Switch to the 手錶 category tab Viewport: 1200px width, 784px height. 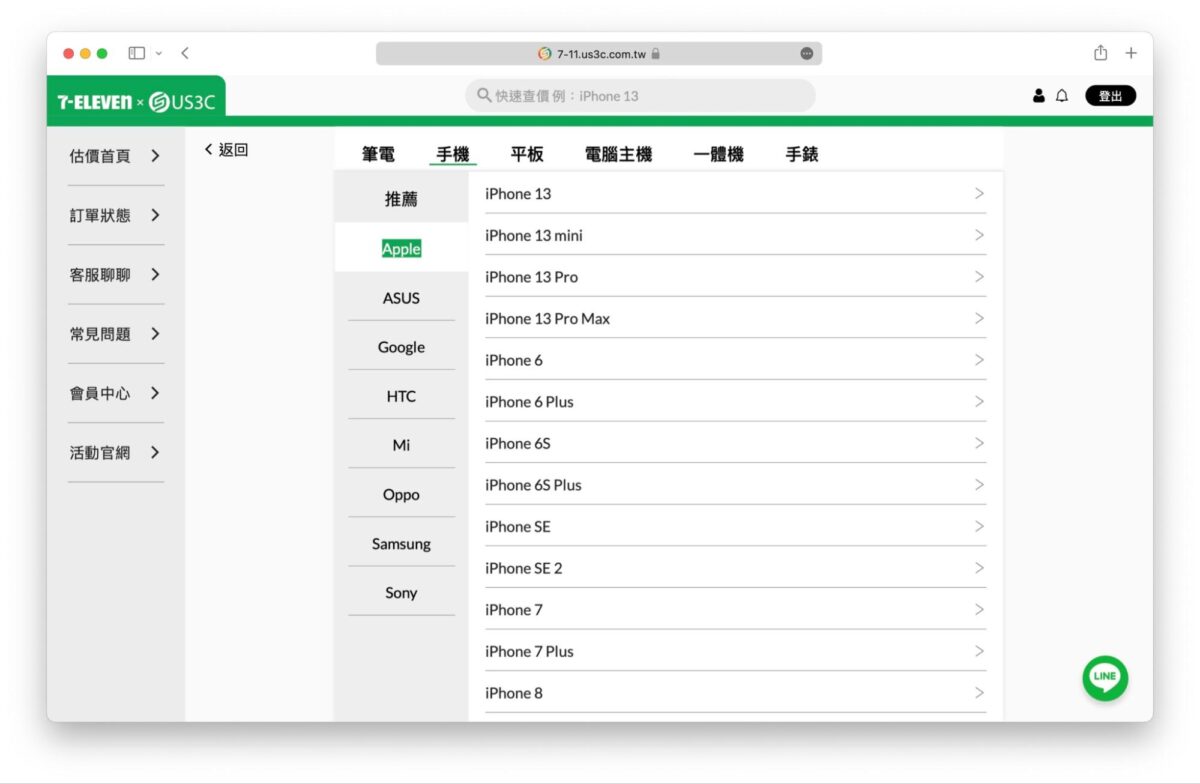[802, 154]
